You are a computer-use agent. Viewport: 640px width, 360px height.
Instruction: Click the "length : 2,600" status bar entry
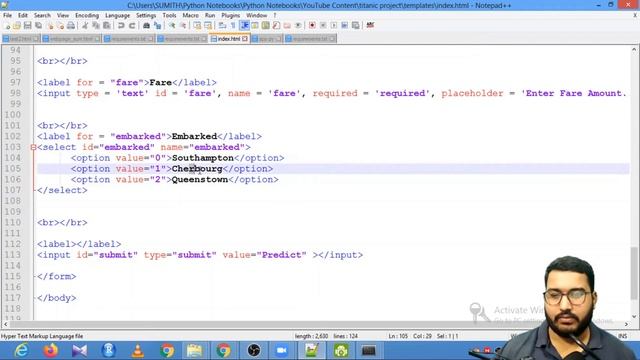pos(311,336)
